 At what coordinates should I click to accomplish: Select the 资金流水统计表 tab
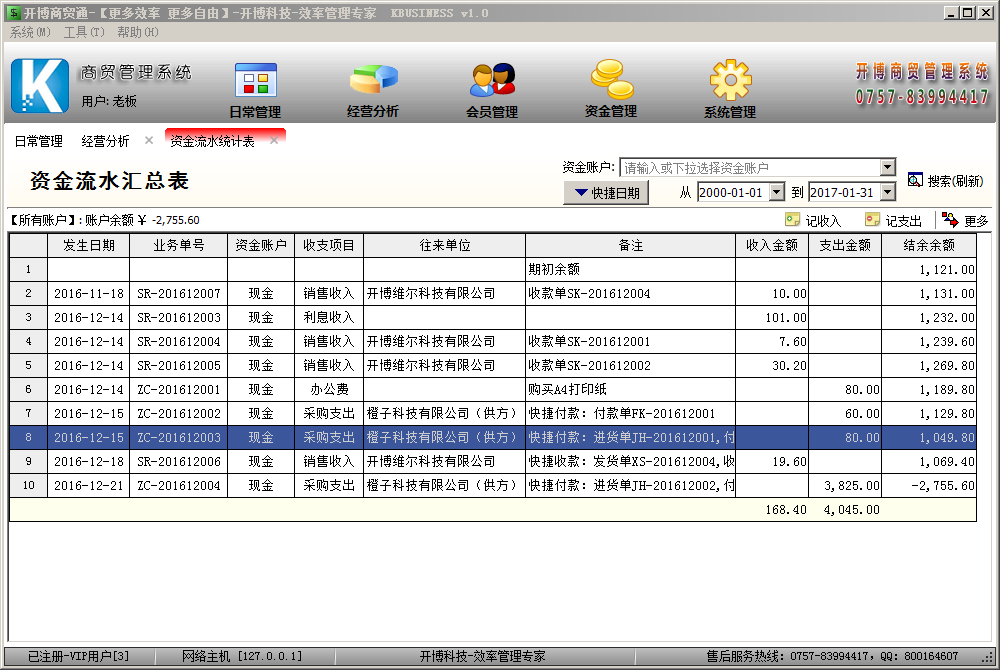pos(212,141)
